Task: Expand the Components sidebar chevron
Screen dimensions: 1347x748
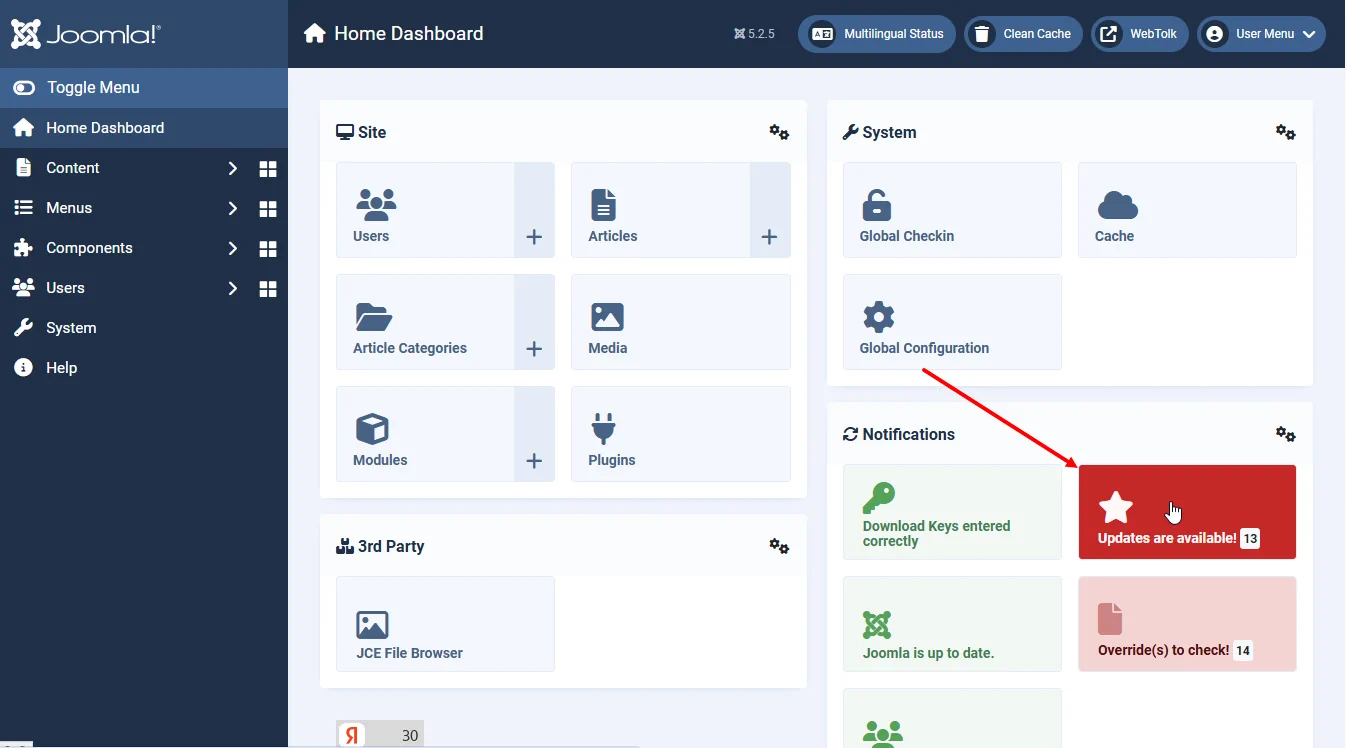Action: click(232, 248)
